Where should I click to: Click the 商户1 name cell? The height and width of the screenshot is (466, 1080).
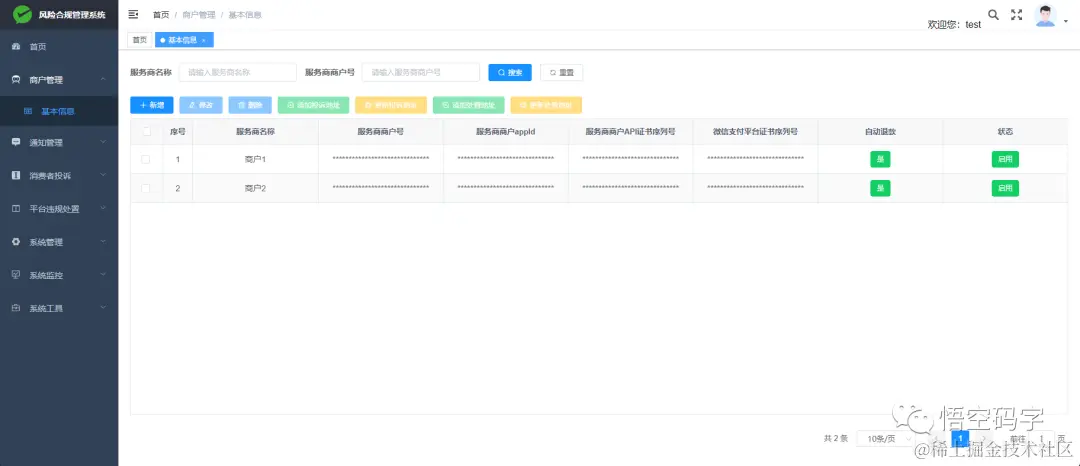(255, 159)
